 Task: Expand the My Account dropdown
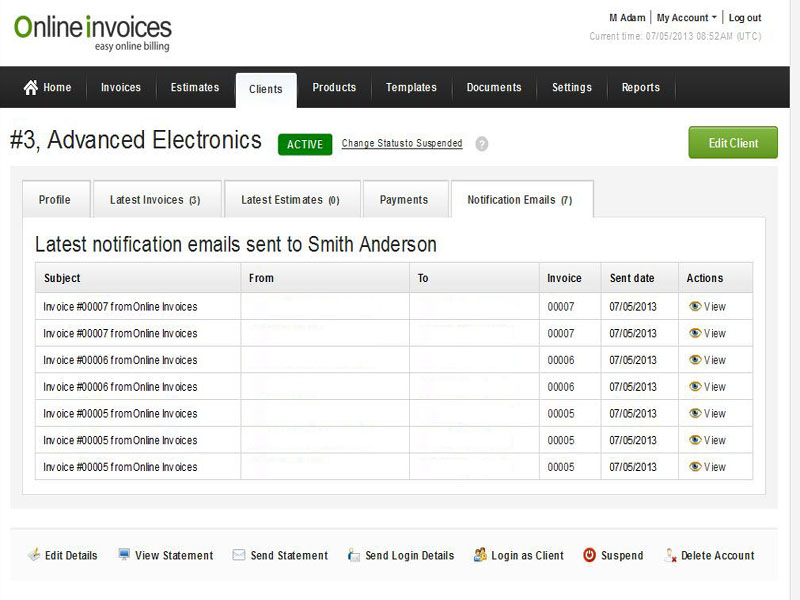[686, 18]
